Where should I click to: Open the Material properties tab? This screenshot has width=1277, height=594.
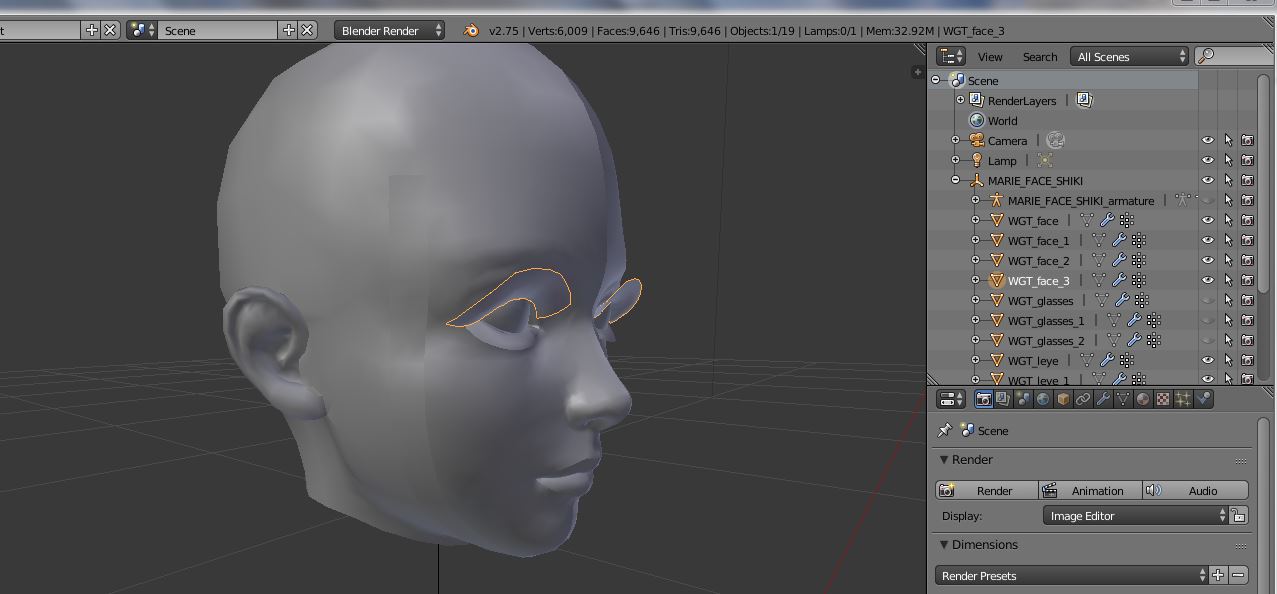[1143, 399]
